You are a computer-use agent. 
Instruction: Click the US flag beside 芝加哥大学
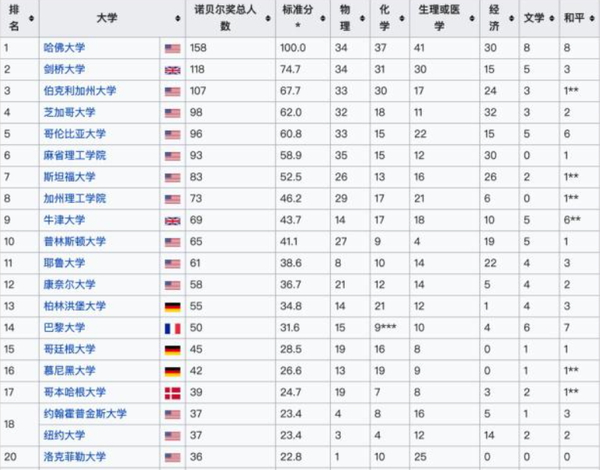[173, 113]
